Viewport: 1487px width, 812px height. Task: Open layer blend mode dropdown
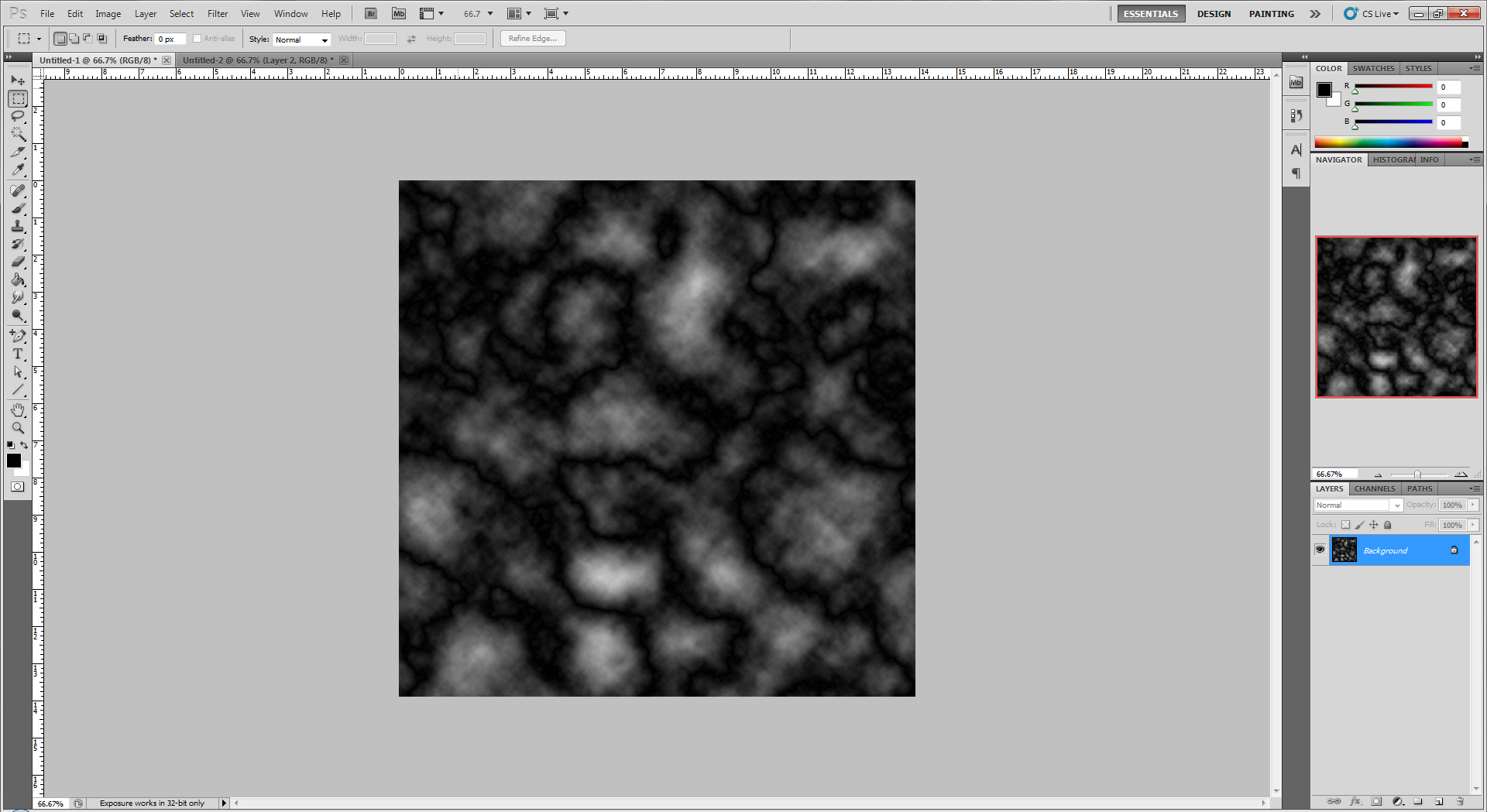pyautogui.click(x=1358, y=505)
